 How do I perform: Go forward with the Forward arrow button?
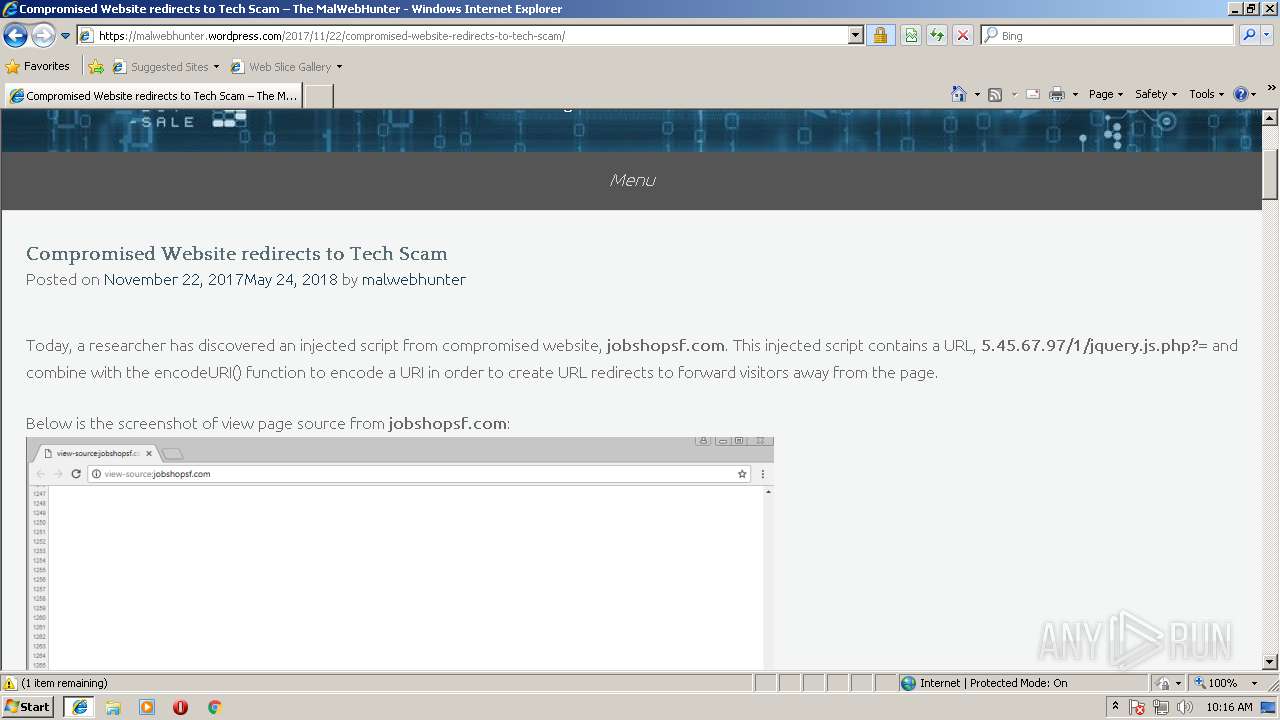[43, 36]
